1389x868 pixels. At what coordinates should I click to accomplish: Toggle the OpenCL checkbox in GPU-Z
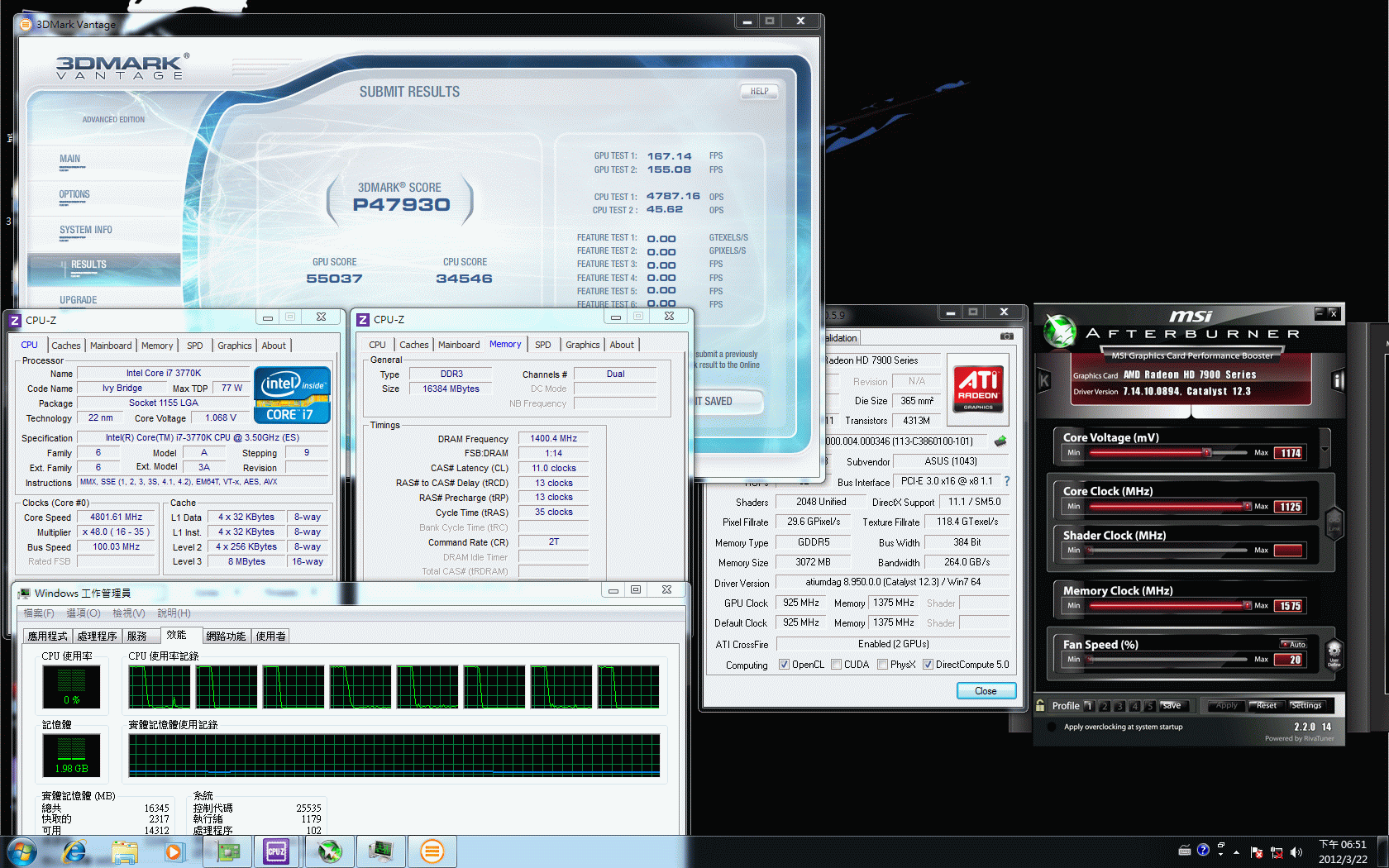(x=784, y=665)
